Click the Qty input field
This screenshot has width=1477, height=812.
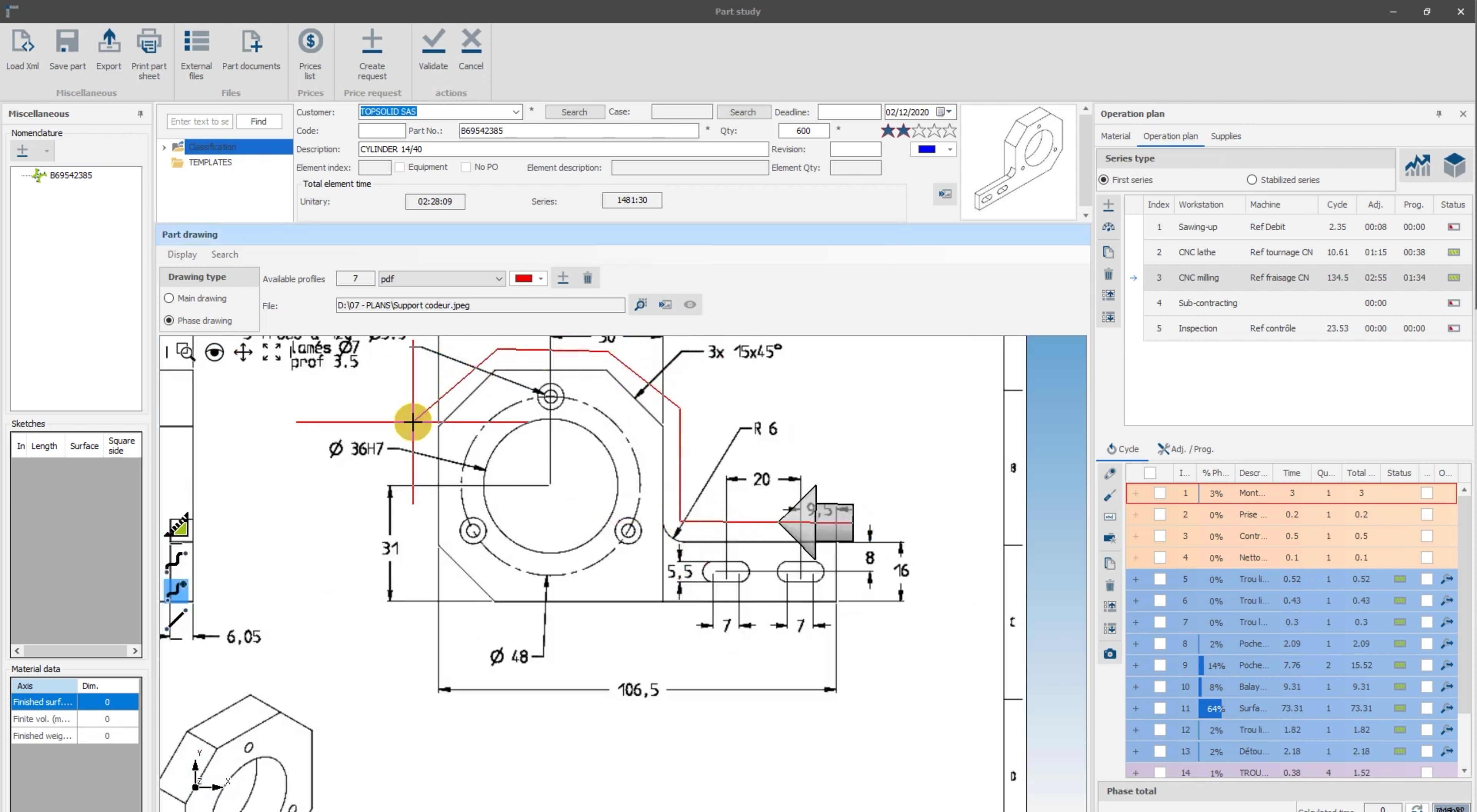(803, 131)
